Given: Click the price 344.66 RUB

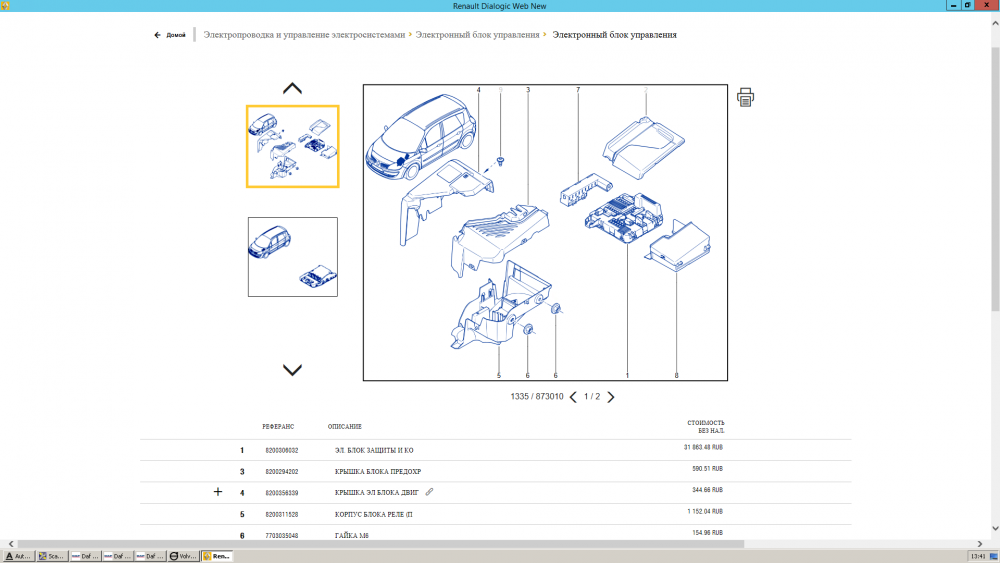Looking at the screenshot, I should click(707, 490).
